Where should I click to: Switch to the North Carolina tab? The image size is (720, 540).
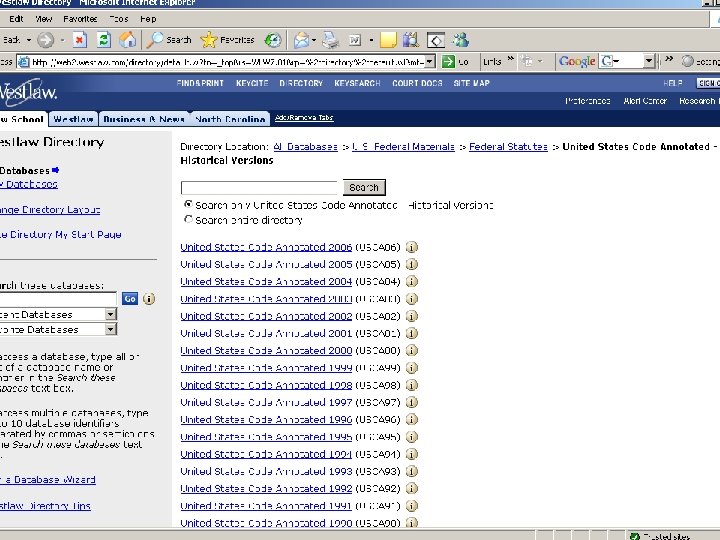click(230, 119)
